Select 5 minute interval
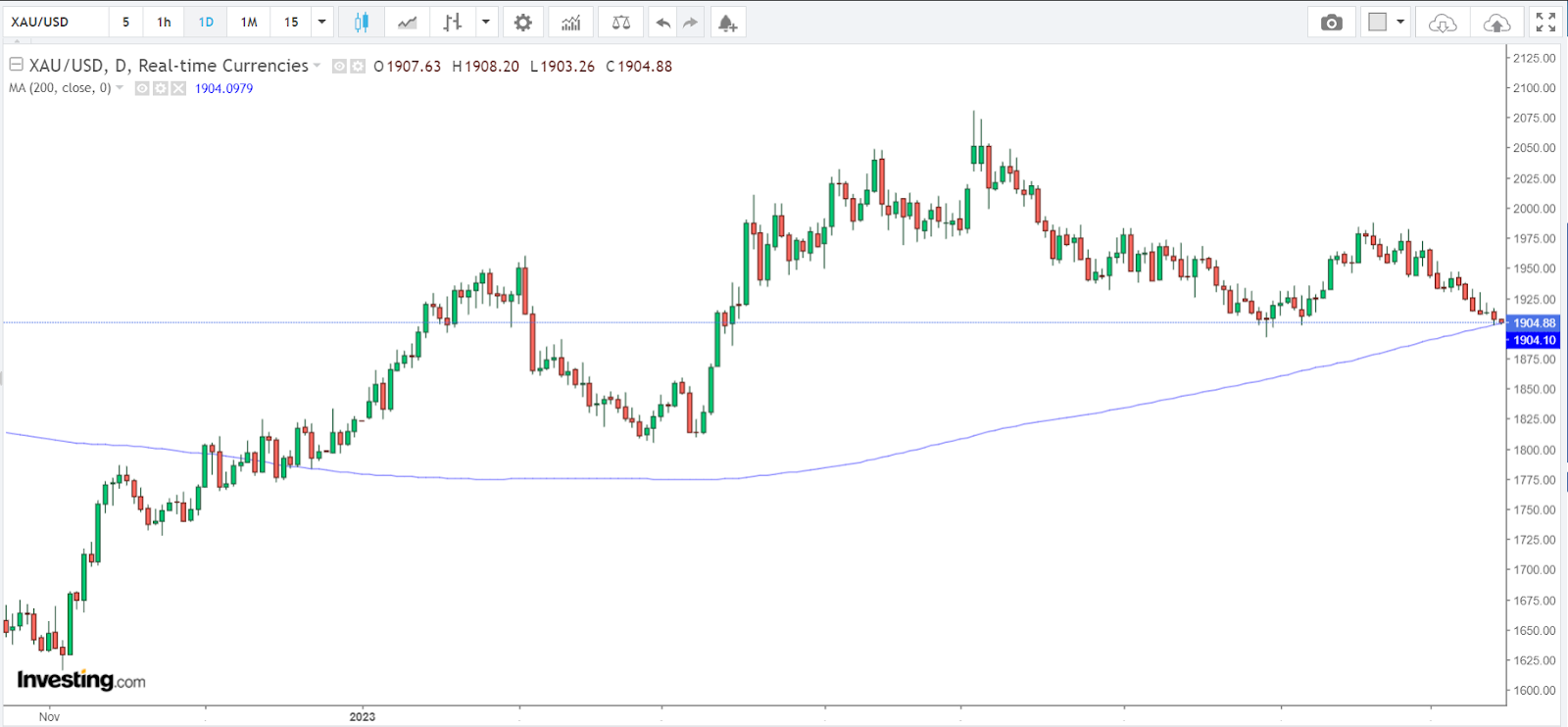 [125, 22]
